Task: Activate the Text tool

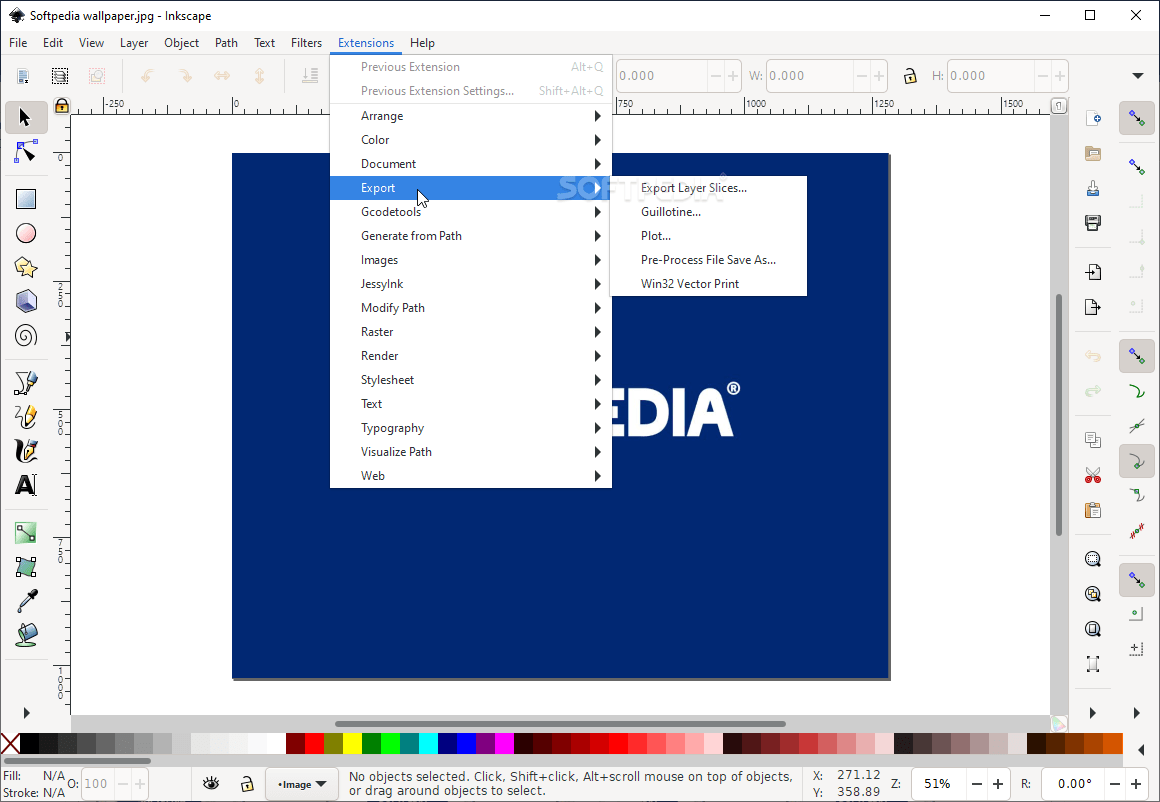Action: coord(25,487)
